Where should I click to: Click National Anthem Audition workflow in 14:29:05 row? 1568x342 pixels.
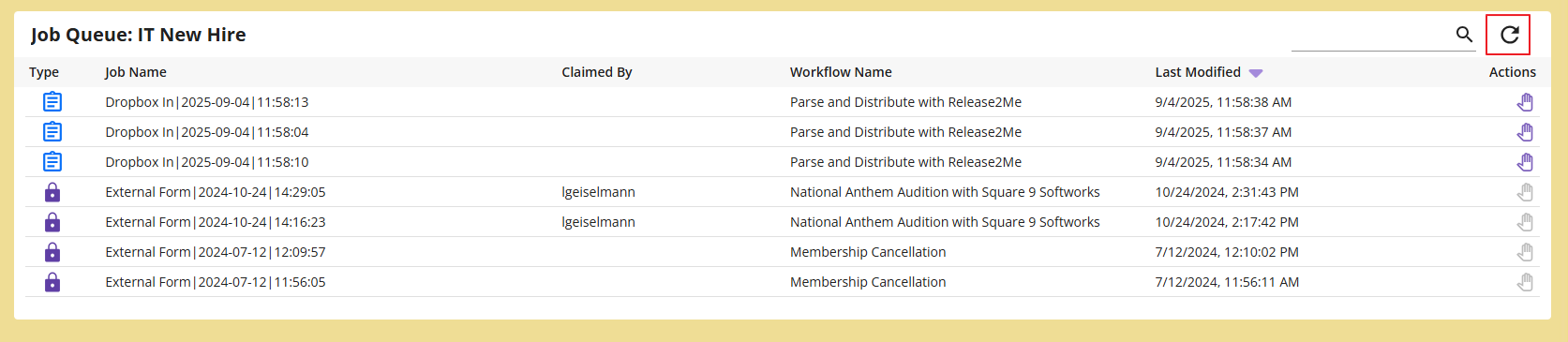coord(945,192)
